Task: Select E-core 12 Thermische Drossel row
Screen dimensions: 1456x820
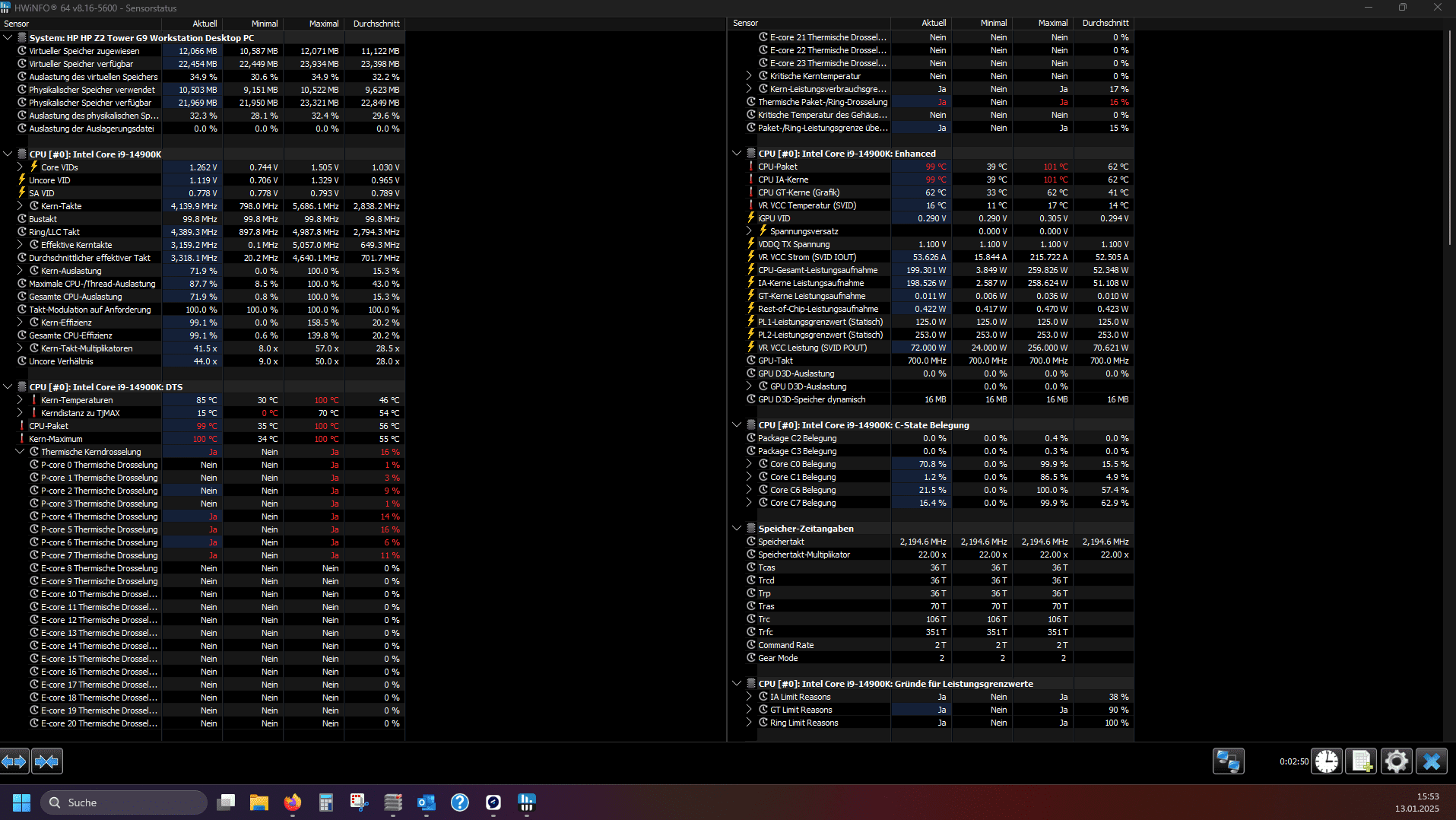Action: point(202,620)
